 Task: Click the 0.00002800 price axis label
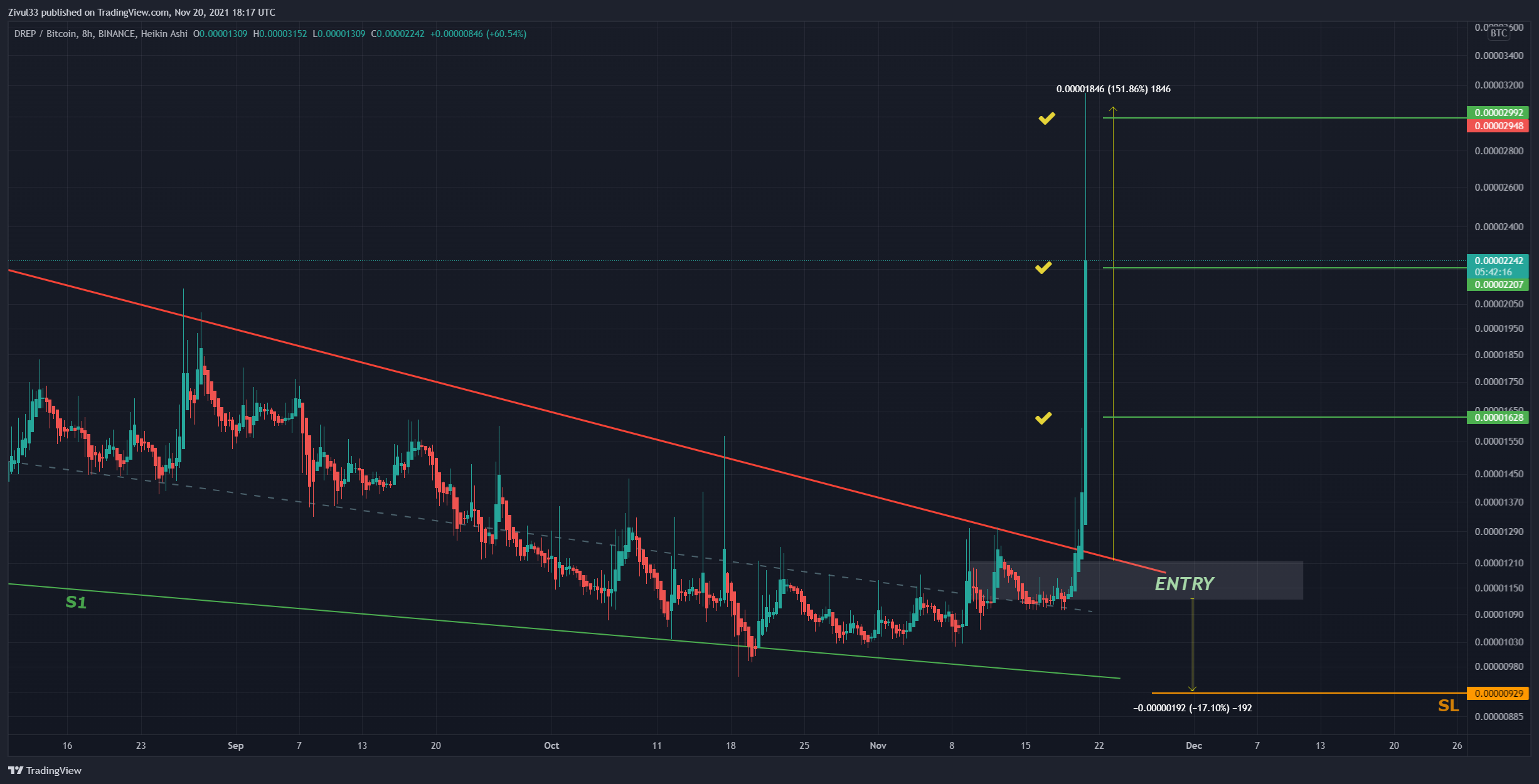click(x=1499, y=151)
